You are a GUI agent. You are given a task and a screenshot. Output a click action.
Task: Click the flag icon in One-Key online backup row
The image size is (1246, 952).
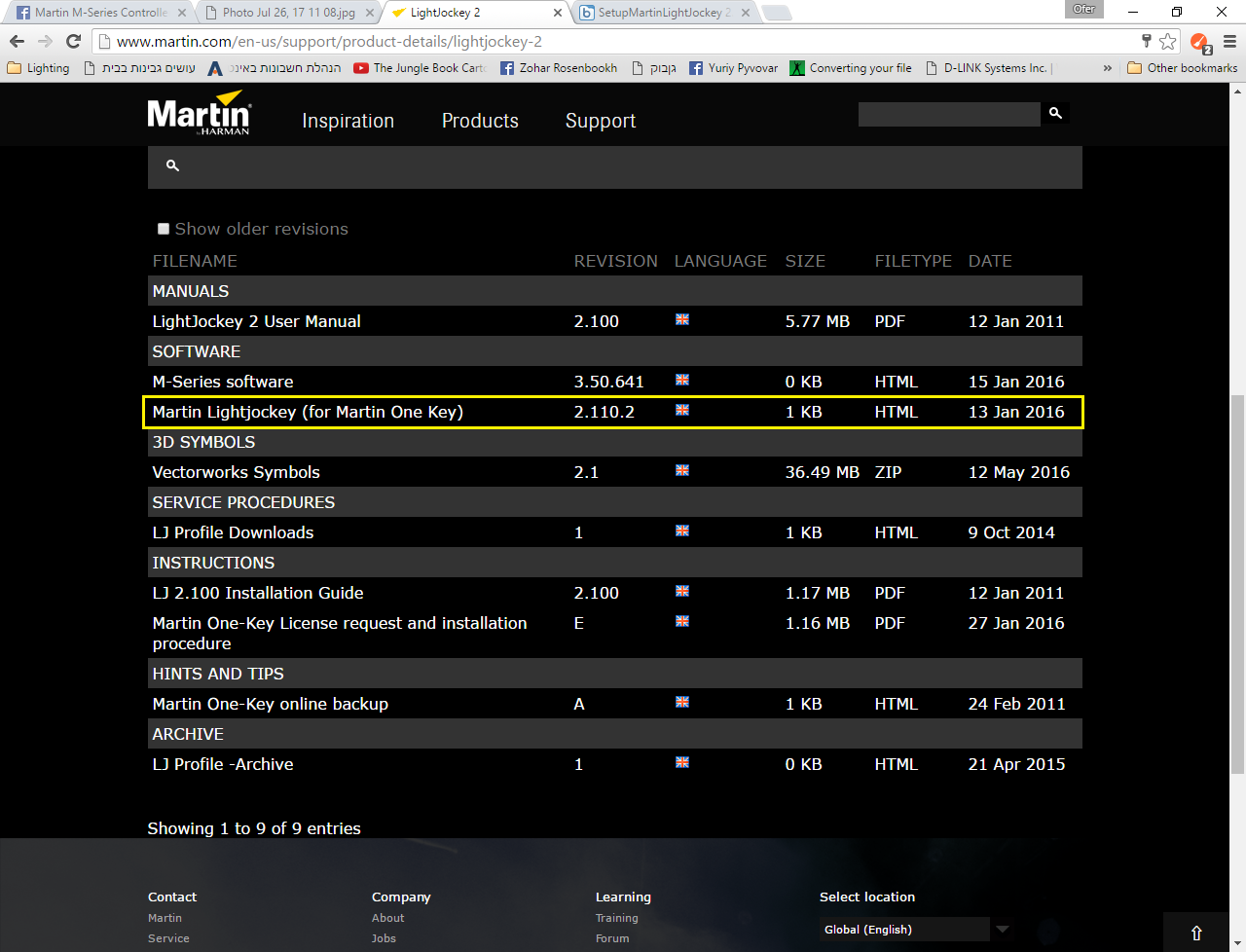pyautogui.click(x=682, y=702)
